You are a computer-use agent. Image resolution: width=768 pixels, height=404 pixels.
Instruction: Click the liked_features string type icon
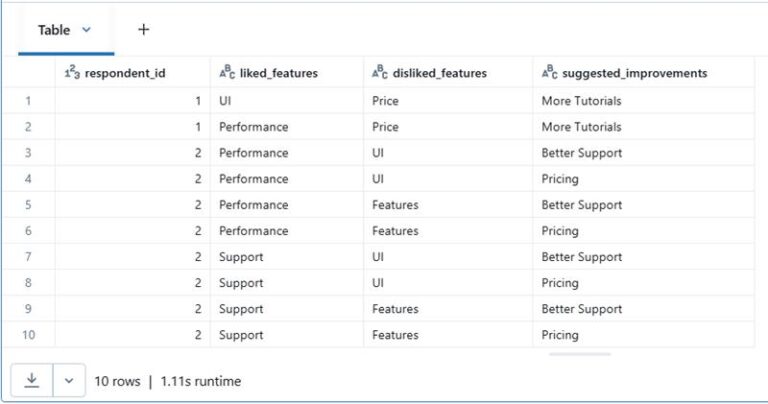click(x=227, y=73)
